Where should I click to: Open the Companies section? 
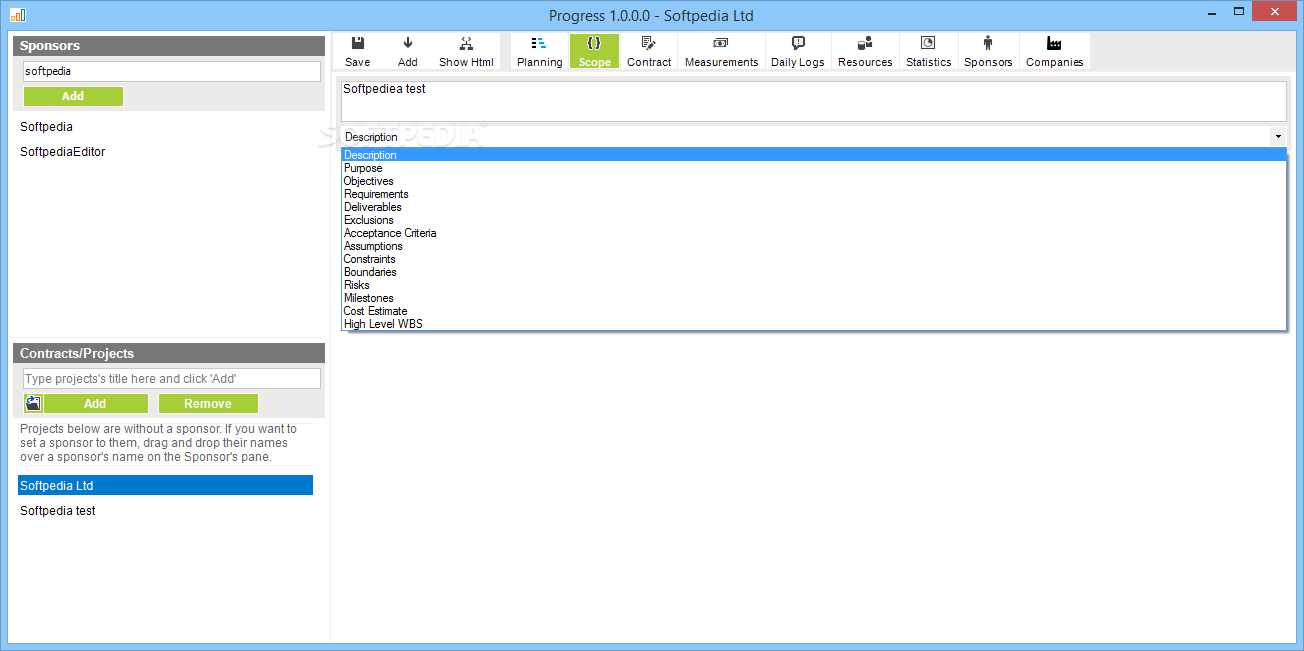coord(1054,52)
